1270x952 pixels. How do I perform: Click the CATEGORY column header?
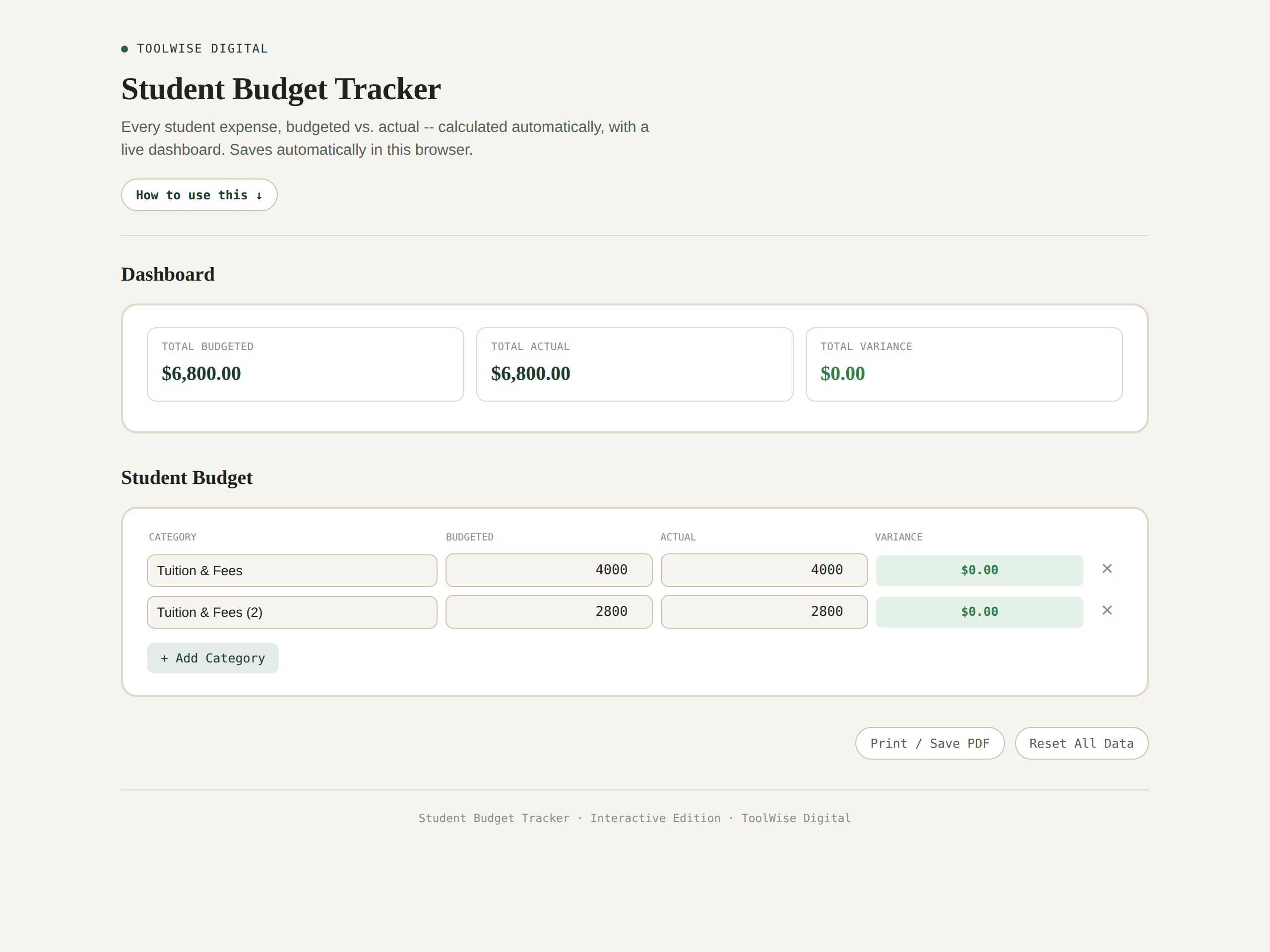click(x=172, y=537)
